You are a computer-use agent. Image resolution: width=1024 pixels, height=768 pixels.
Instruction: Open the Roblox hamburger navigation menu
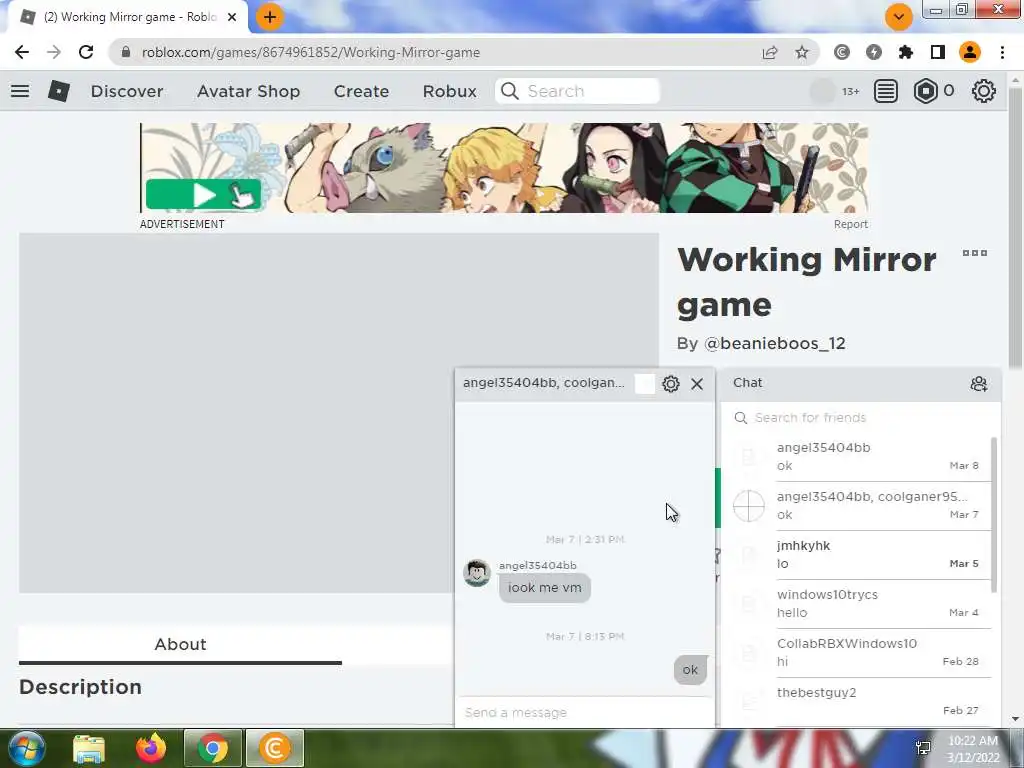click(20, 91)
